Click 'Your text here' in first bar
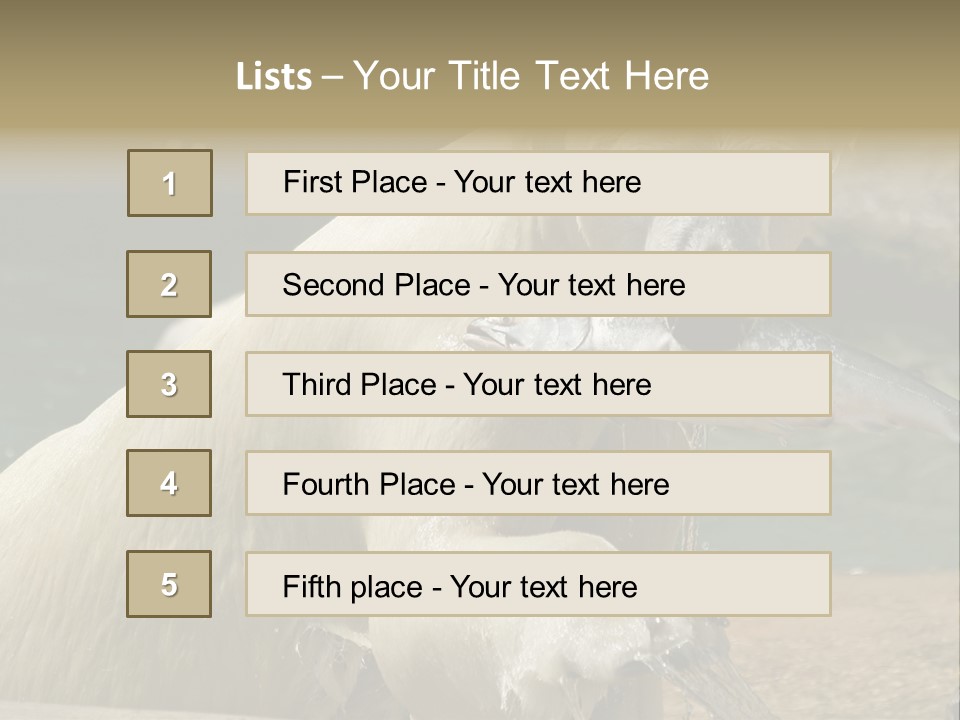 [x=547, y=182]
